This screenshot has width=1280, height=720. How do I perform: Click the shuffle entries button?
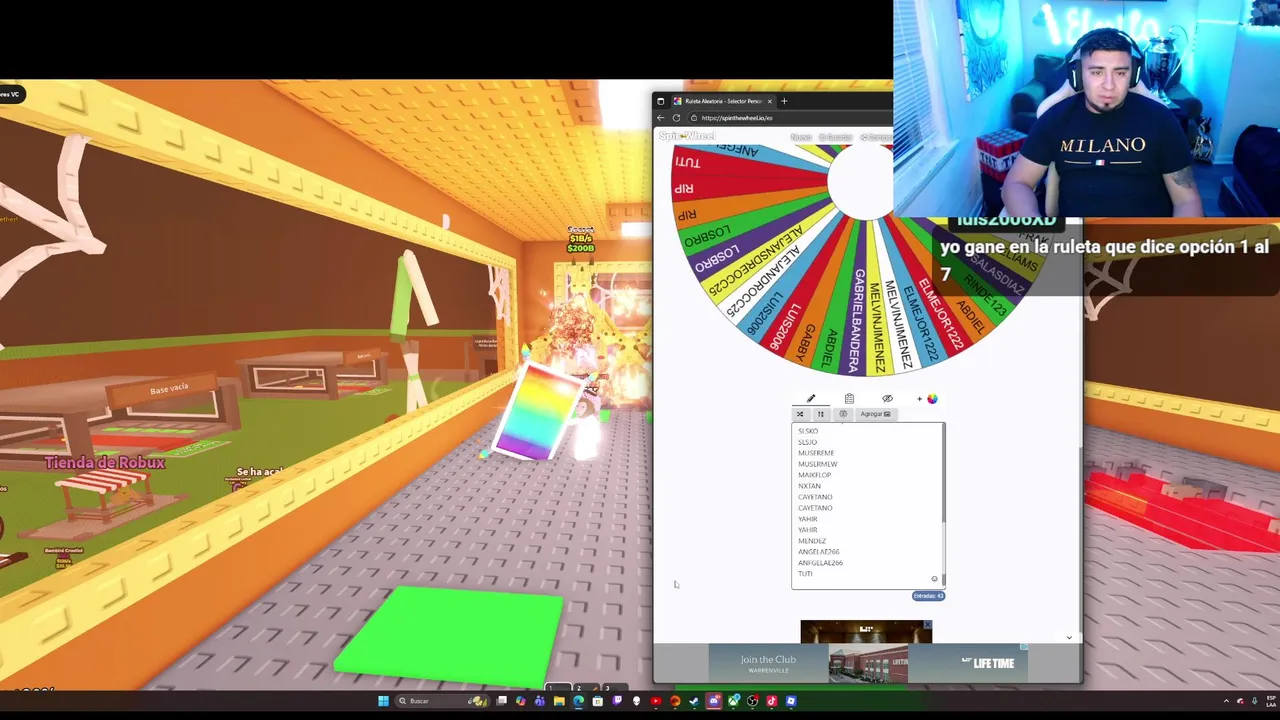click(x=800, y=414)
